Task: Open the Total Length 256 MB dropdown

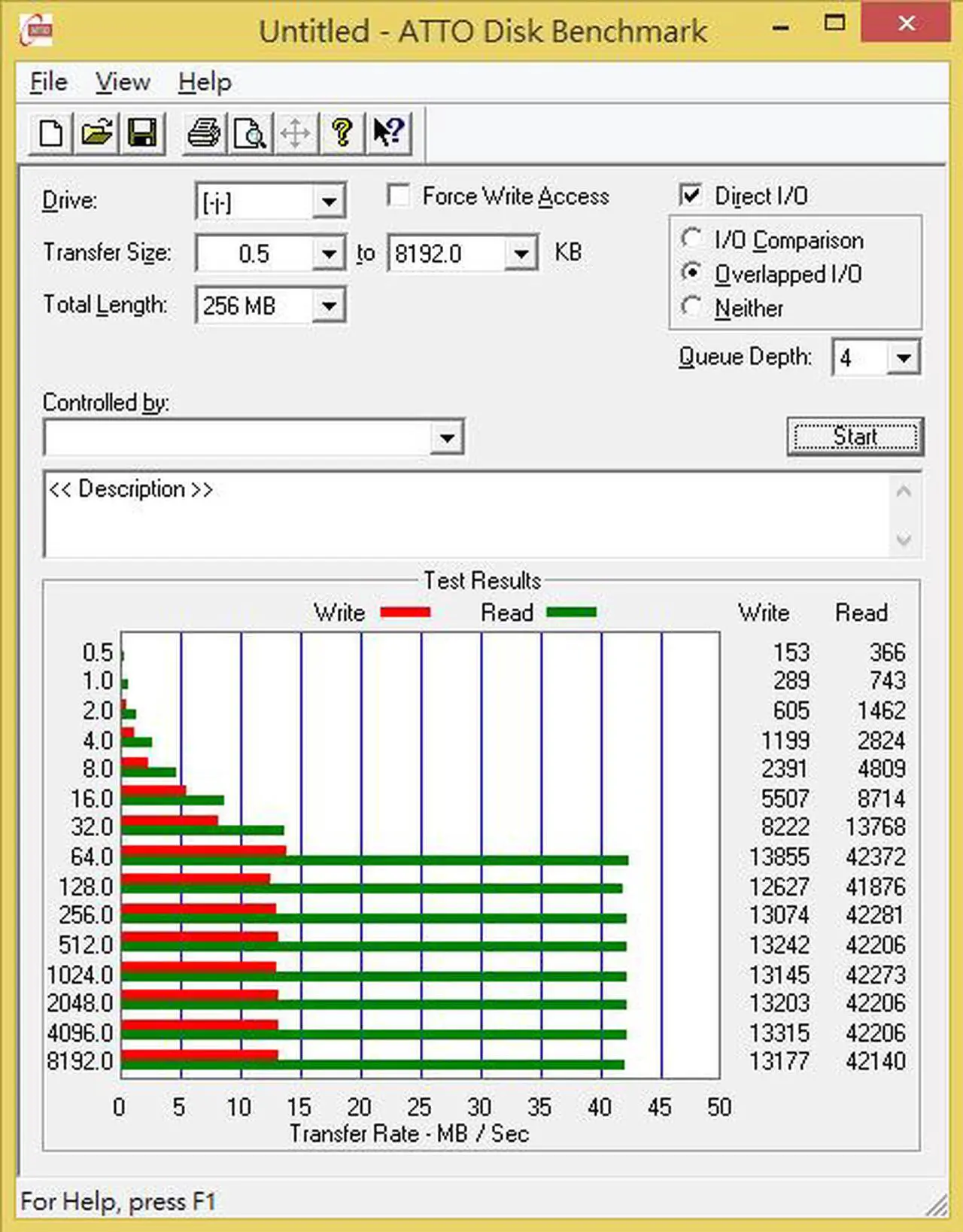Action: pyautogui.click(x=329, y=306)
